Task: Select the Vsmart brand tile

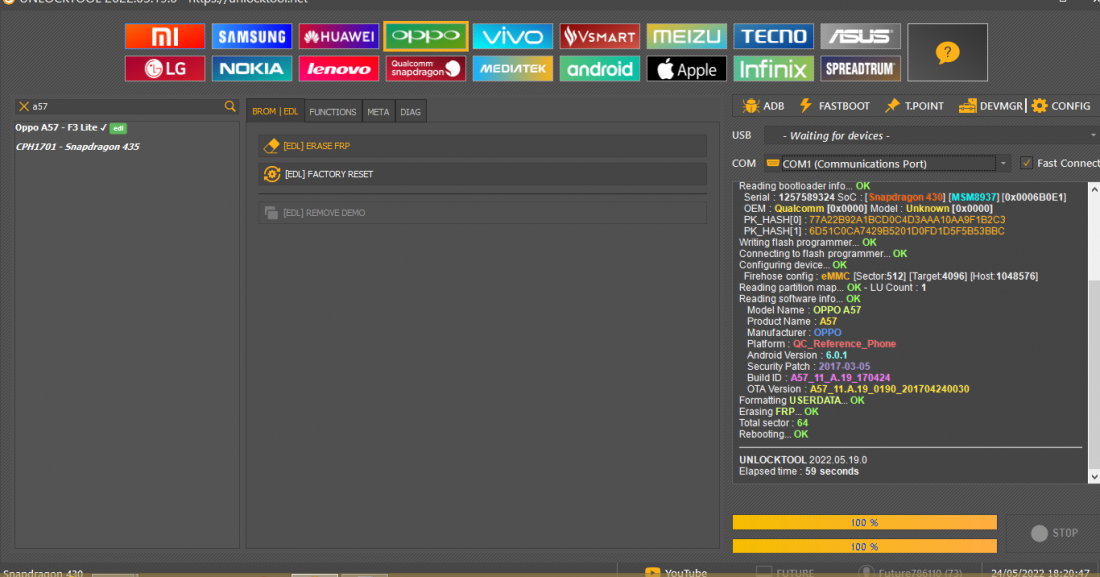Action: tap(600, 37)
